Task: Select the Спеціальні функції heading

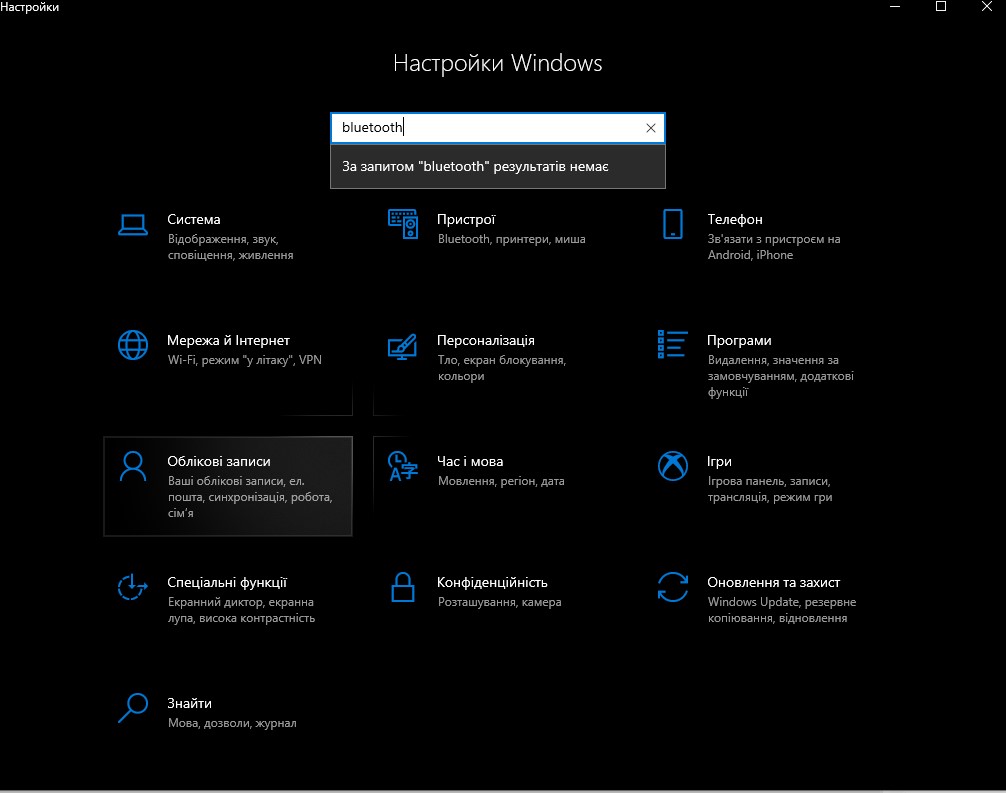Action: pyautogui.click(x=227, y=583)
